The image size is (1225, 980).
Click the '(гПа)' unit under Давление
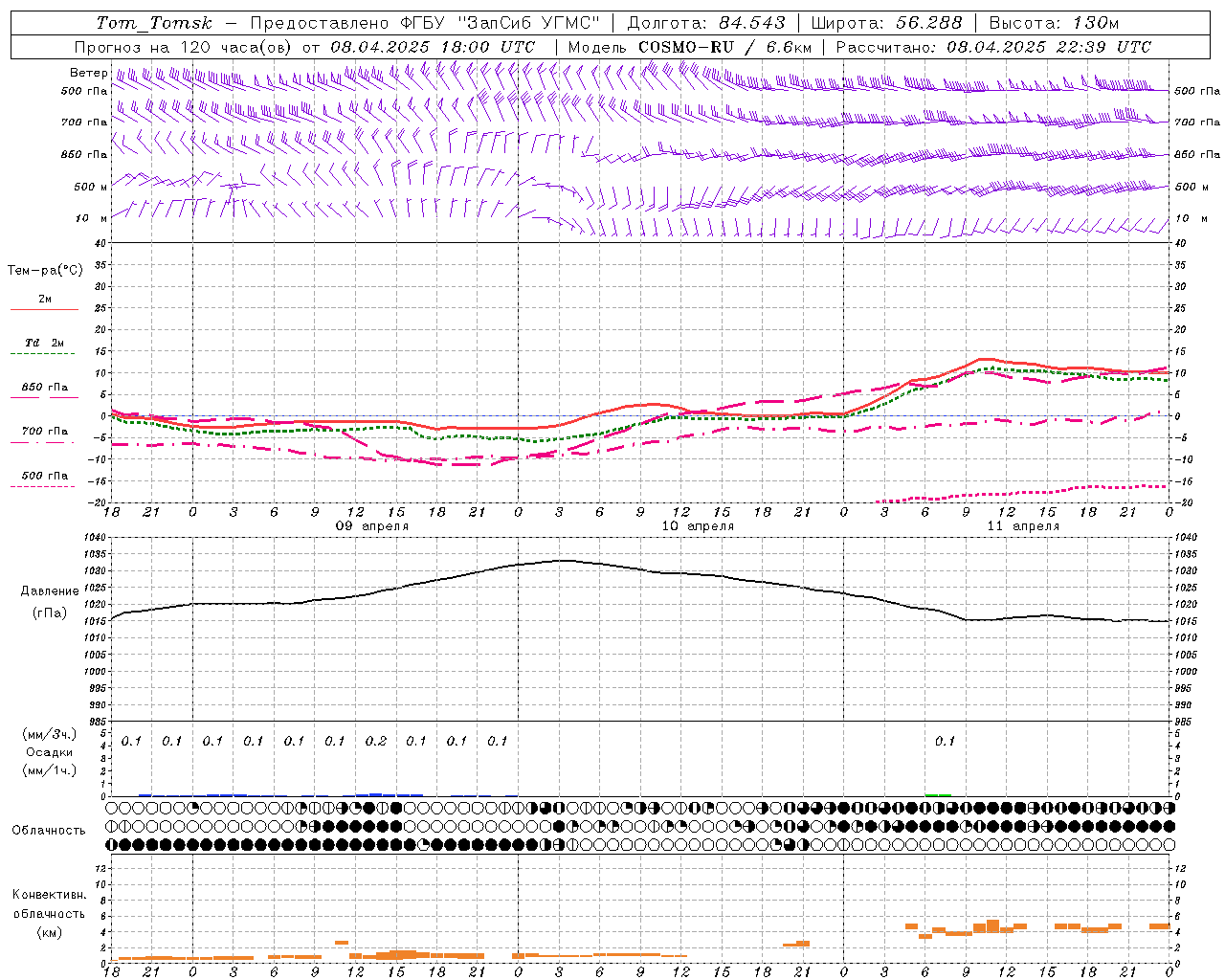pyautogui.click(x=50, y=612)
